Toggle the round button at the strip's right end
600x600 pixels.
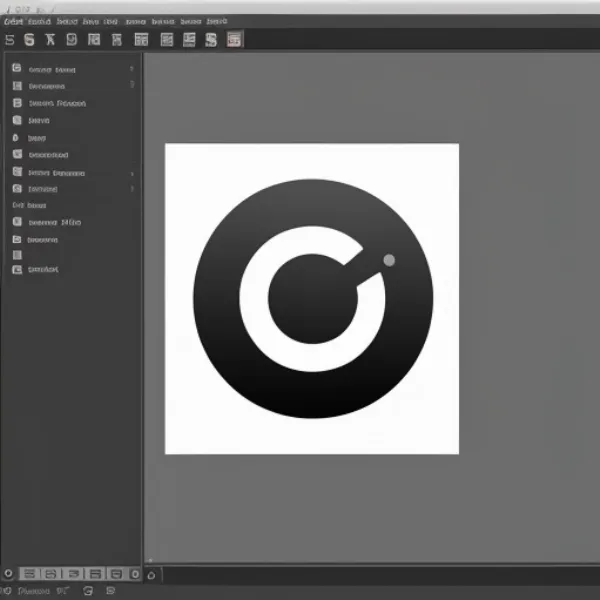[134, 574]
